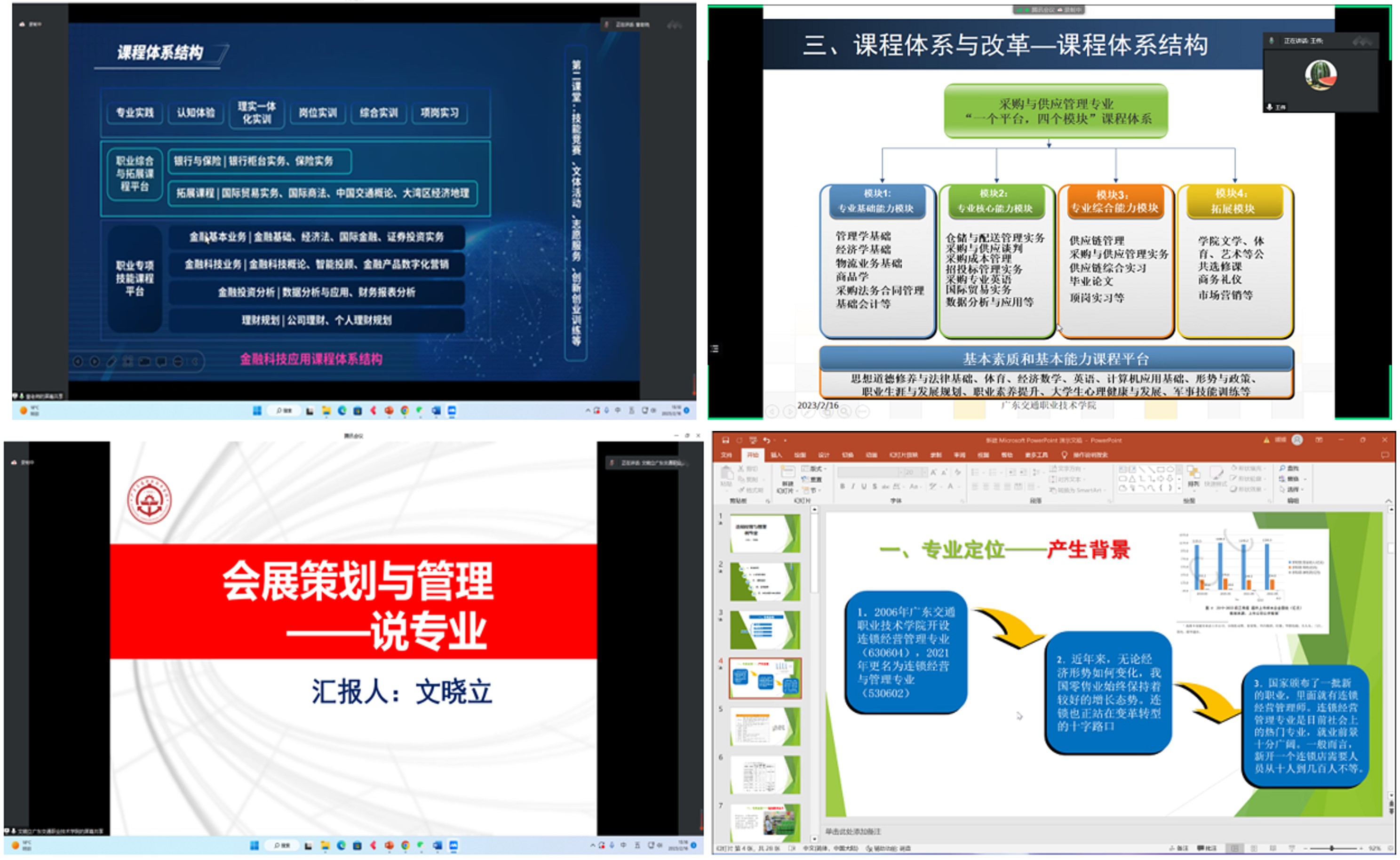Switch to Insert (插入) ribbon tab
Image resolution: width=1400 pixels, height=860 pixels.
pos(776,455)
